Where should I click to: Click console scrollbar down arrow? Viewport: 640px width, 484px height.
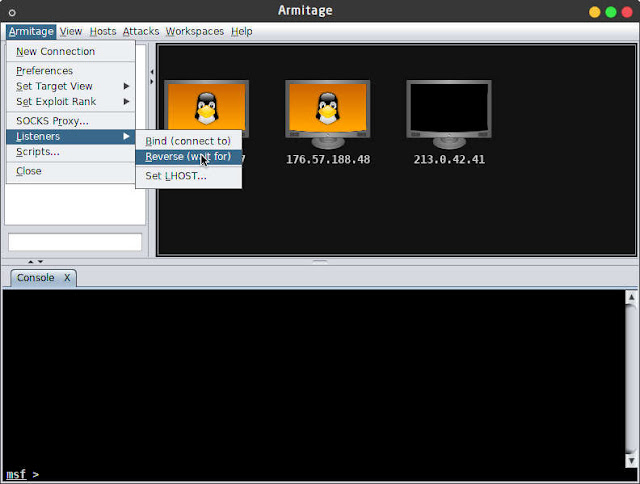pos(631,461)
